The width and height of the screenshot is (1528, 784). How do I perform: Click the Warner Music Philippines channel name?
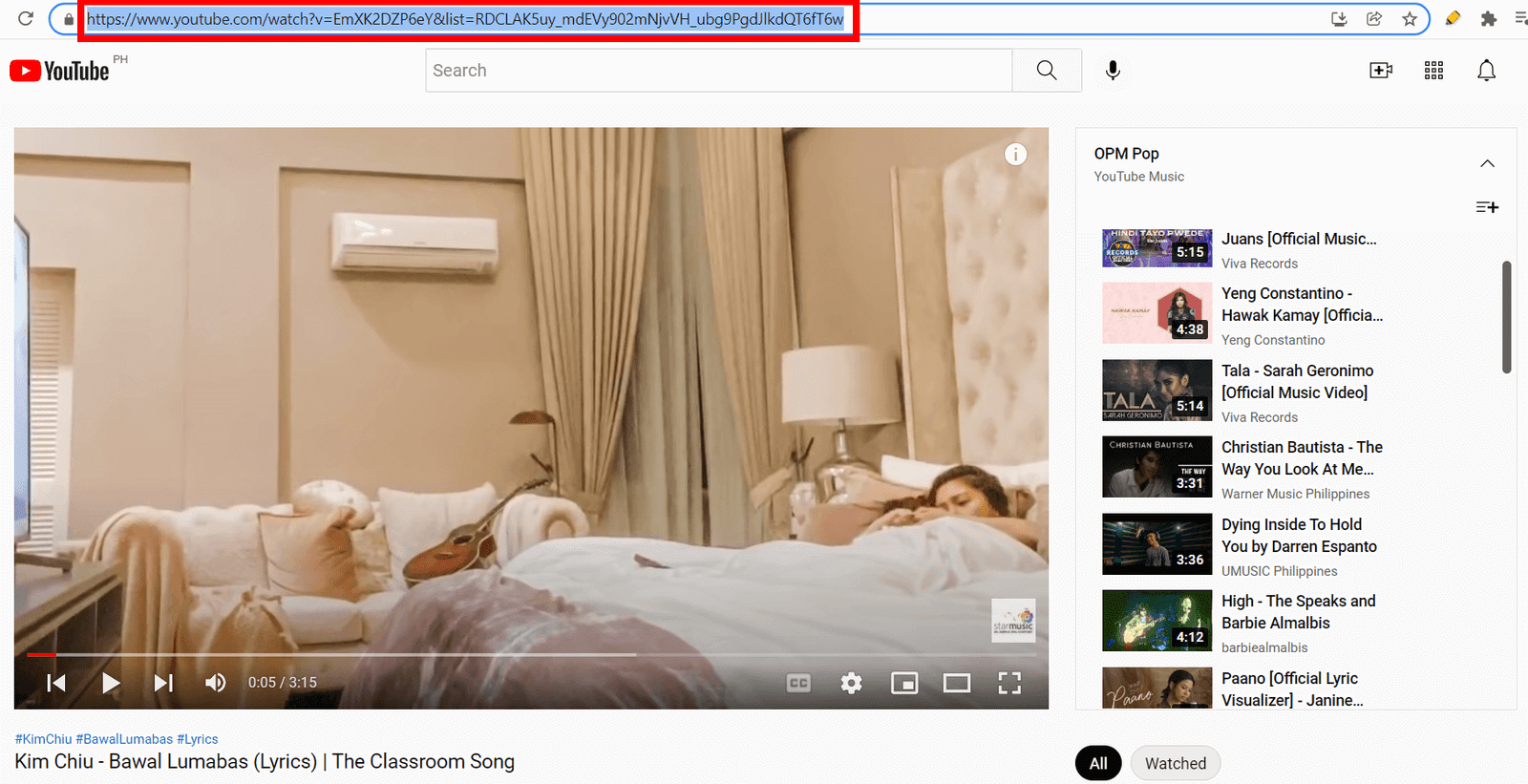1295,494
